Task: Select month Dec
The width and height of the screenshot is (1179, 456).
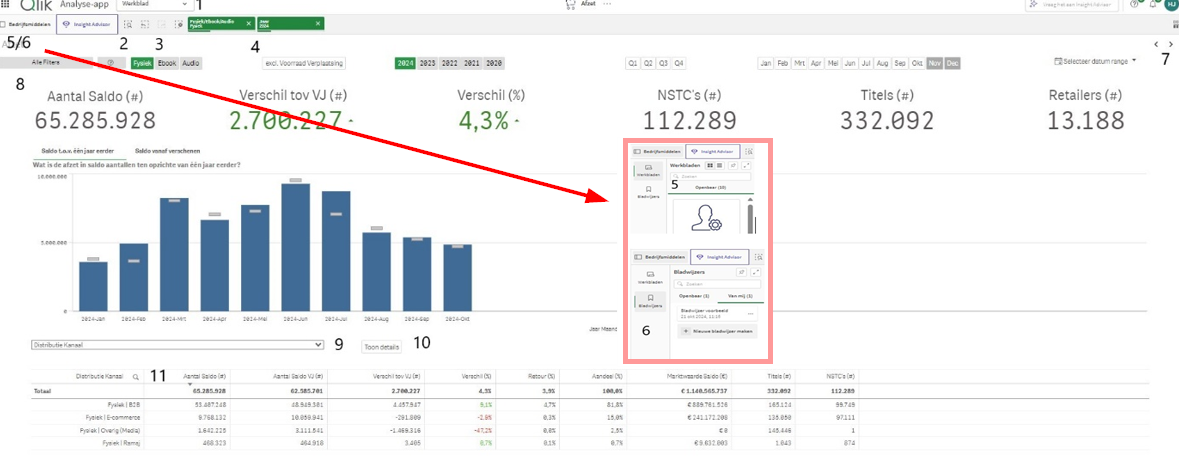Action: click(952, 63)
